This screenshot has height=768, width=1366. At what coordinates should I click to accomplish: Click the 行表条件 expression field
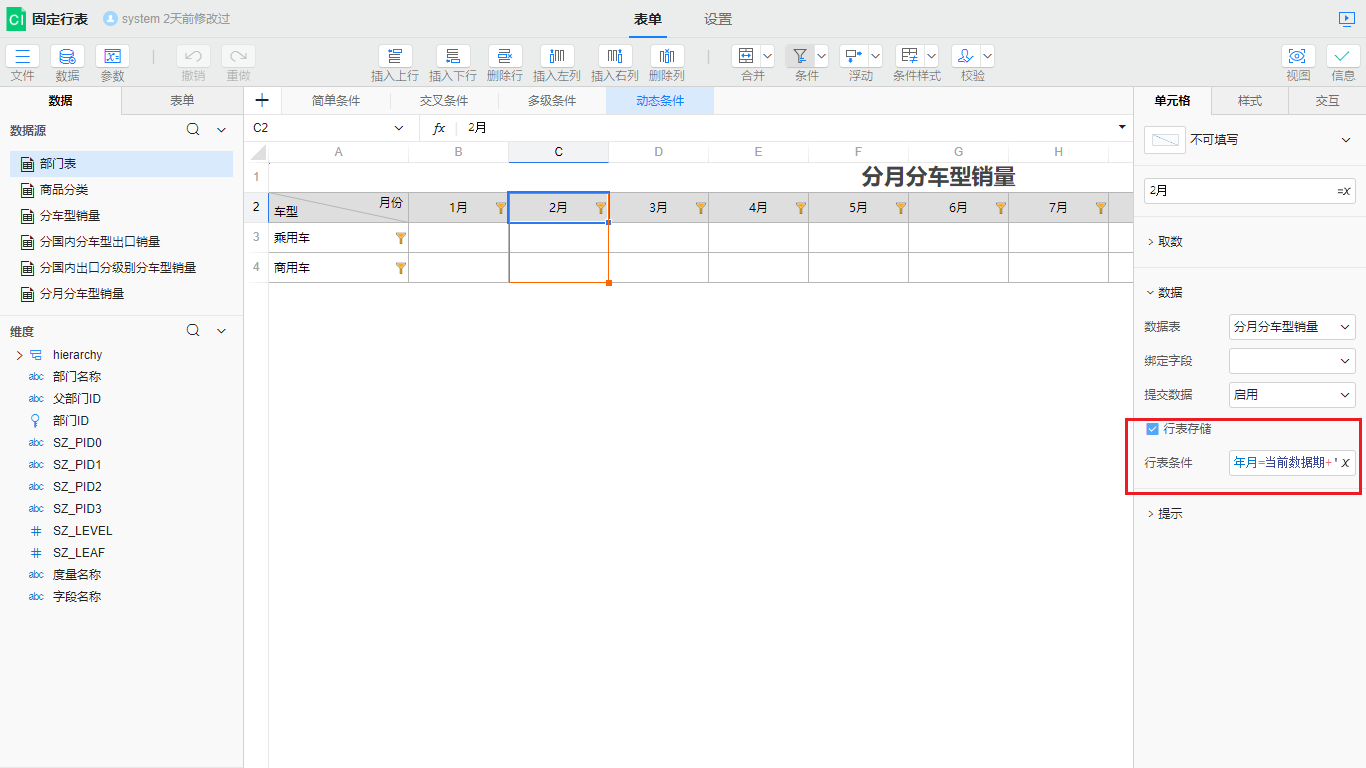[1284, 463]
